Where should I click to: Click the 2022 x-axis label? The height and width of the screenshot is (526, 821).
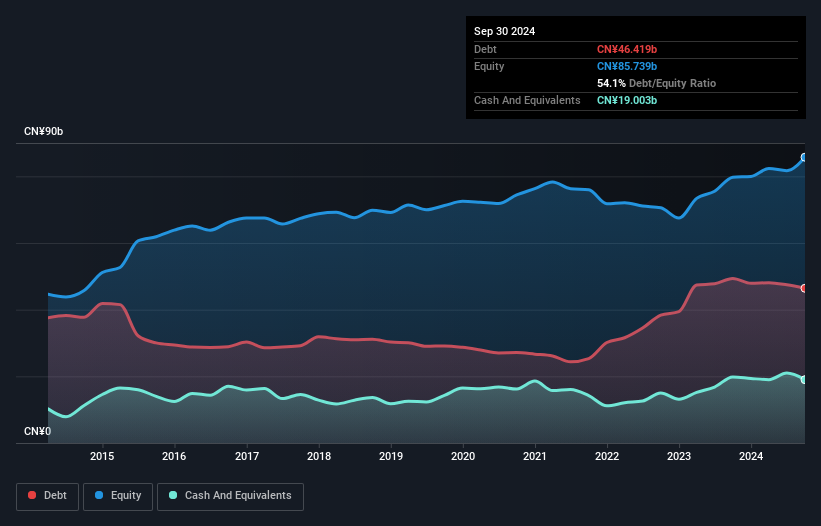click(x=607, y=456)
